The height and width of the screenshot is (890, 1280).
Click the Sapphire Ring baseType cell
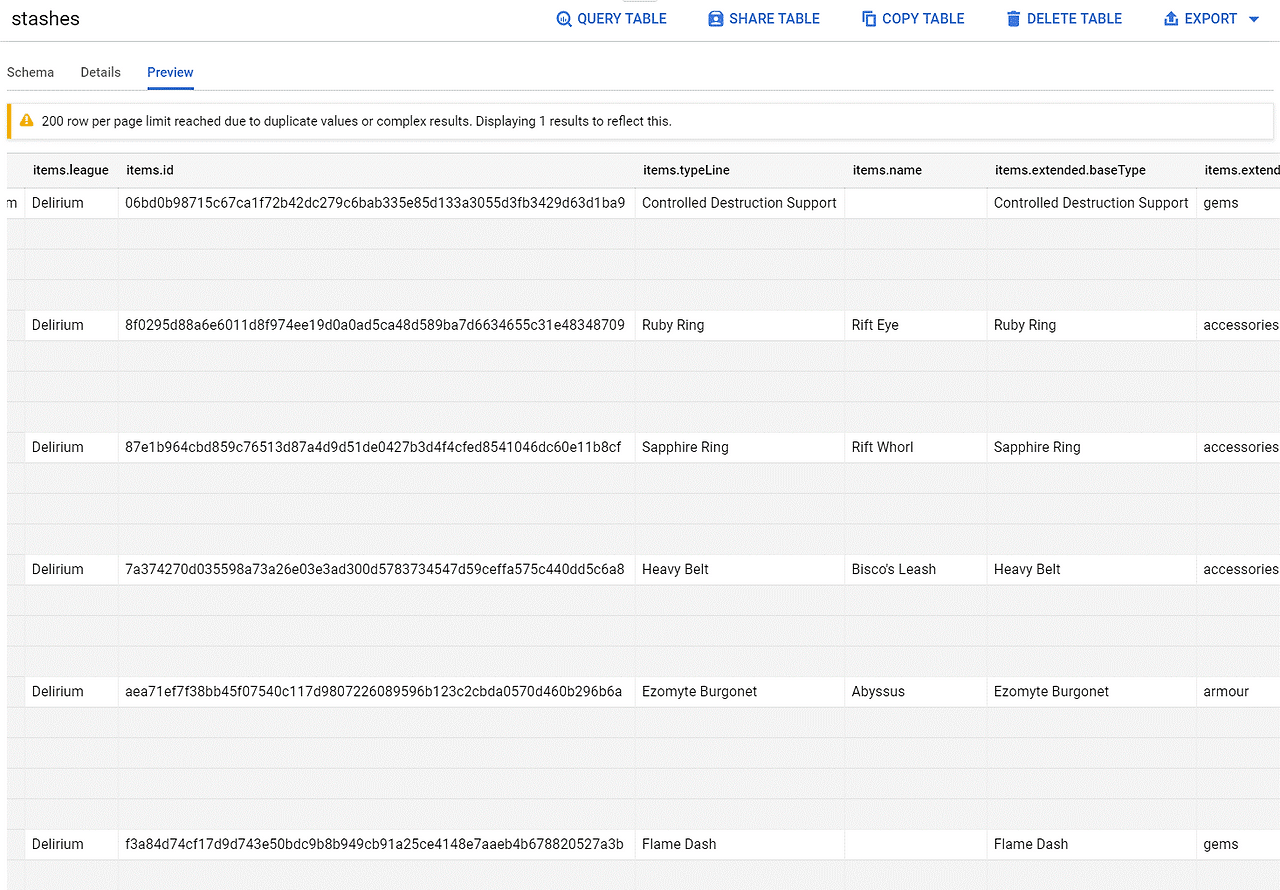tap(1092, 447)
